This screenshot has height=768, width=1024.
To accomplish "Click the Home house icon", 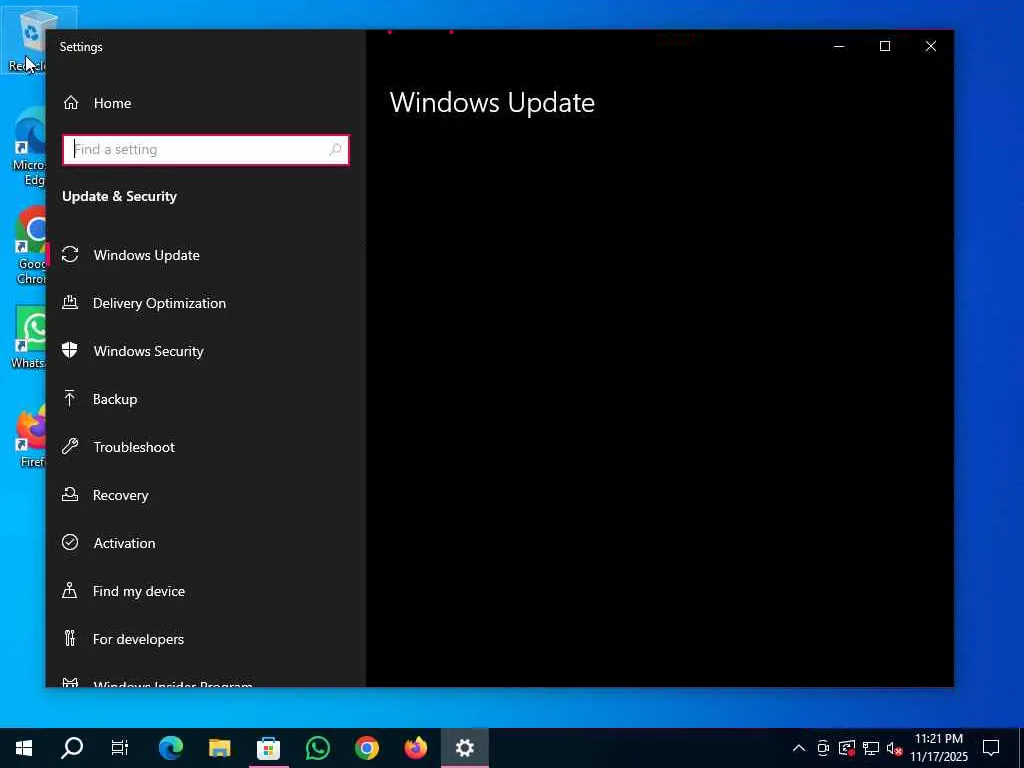I will tap(71, 103).
